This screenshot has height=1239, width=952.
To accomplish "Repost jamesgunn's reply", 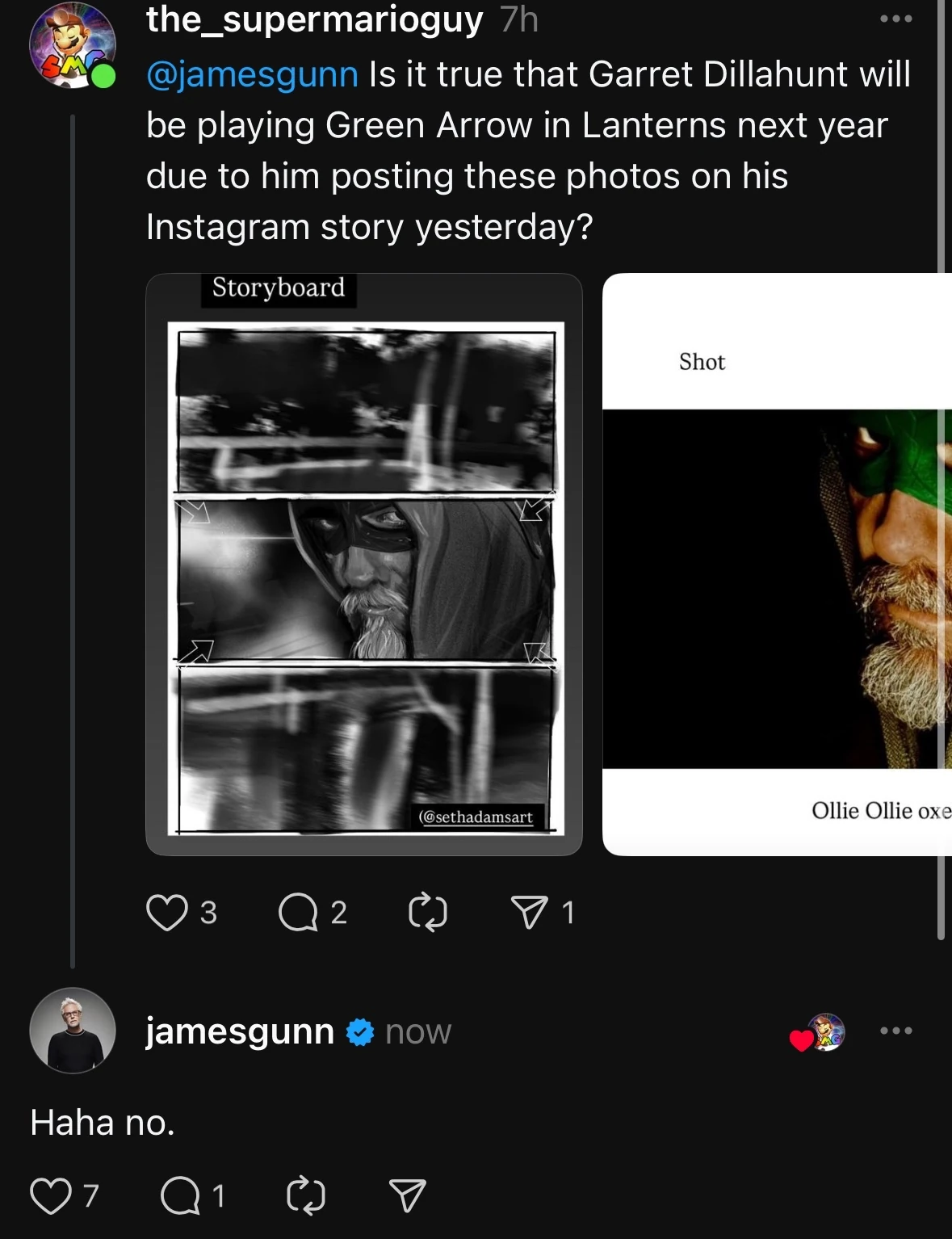I will tap(306, 1195).
